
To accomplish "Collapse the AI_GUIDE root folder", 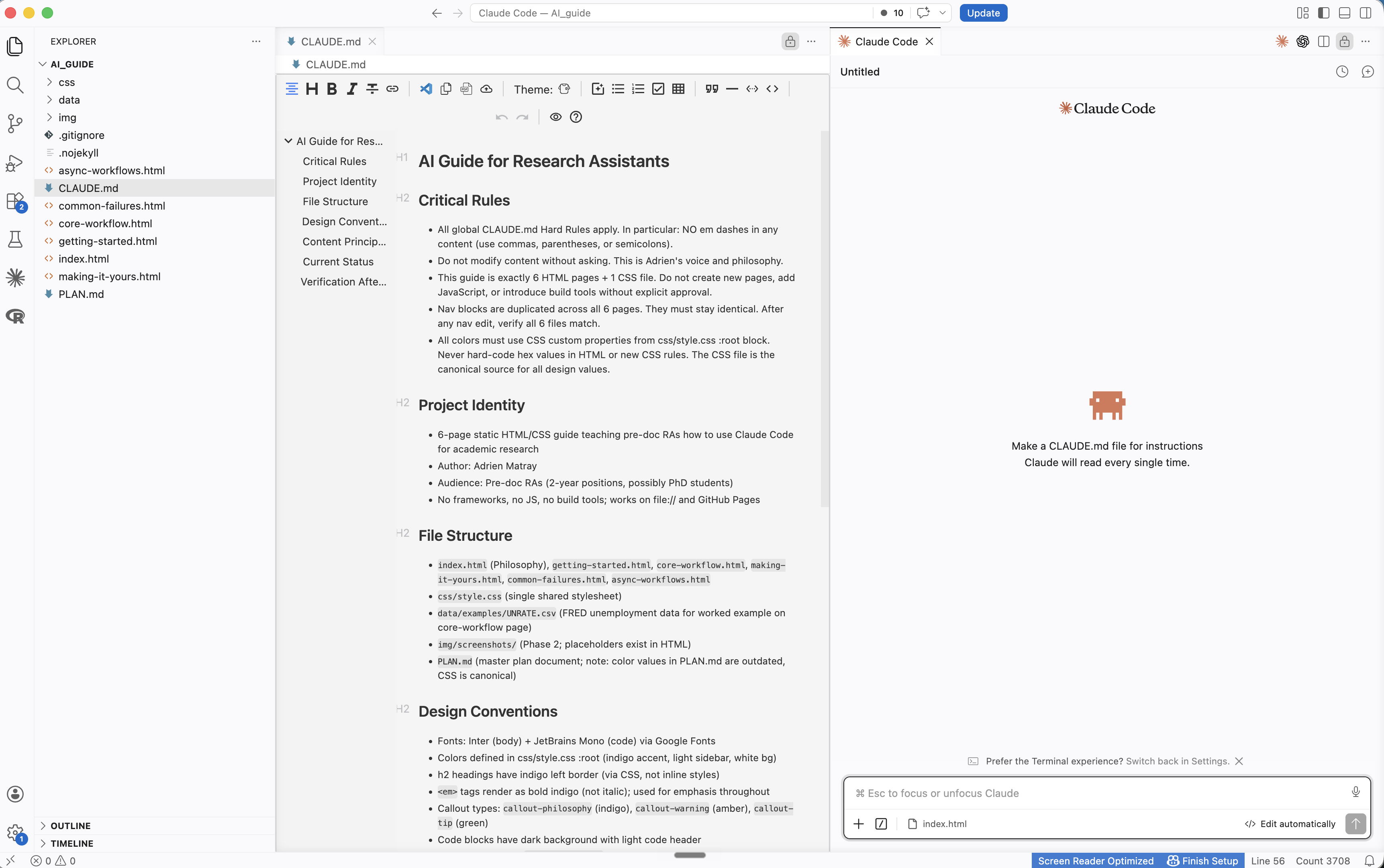I will (x=43, y=64).
